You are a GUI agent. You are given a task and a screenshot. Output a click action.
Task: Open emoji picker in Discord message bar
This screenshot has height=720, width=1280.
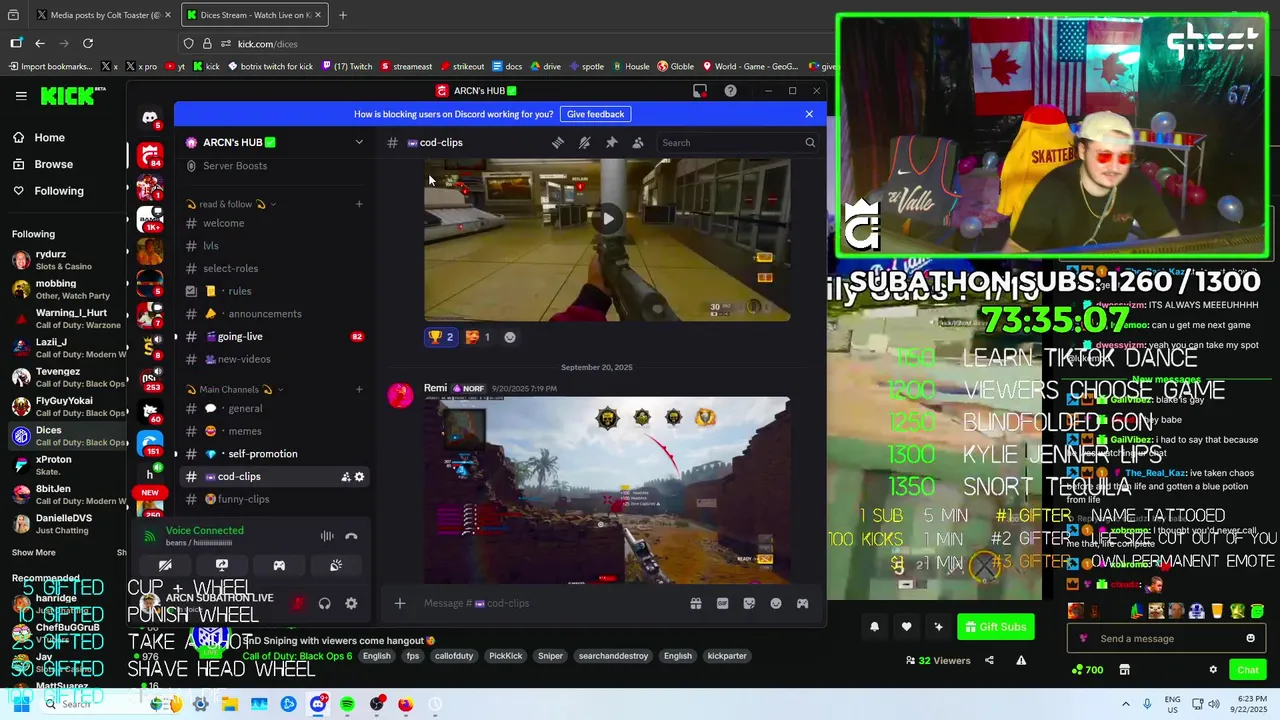pyautogui.click(x=776, y=603)
